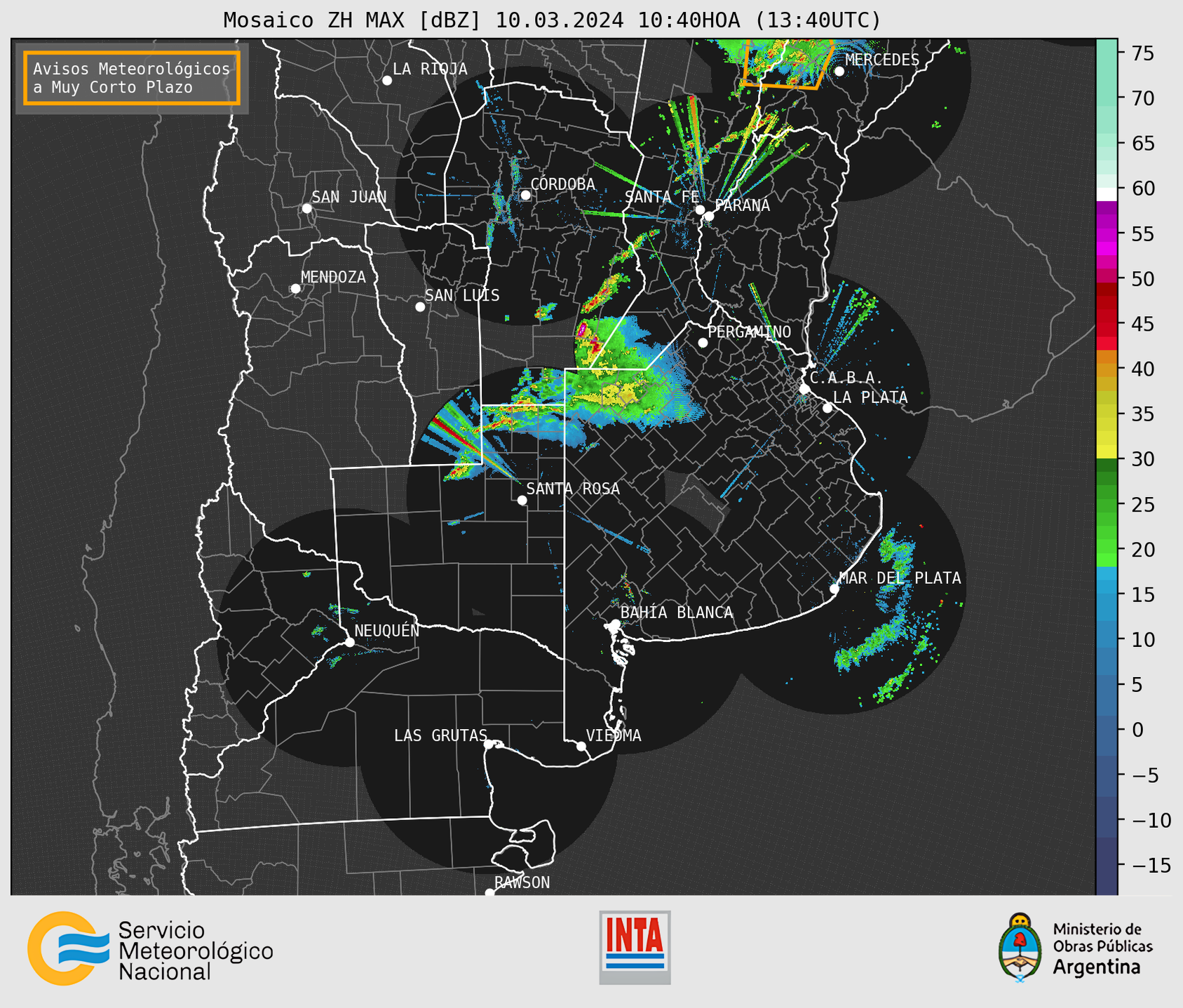Click the La Plata city marker dot
Image resolution: width=1183 pixels, height=1008 pixels.
[827, 408]
